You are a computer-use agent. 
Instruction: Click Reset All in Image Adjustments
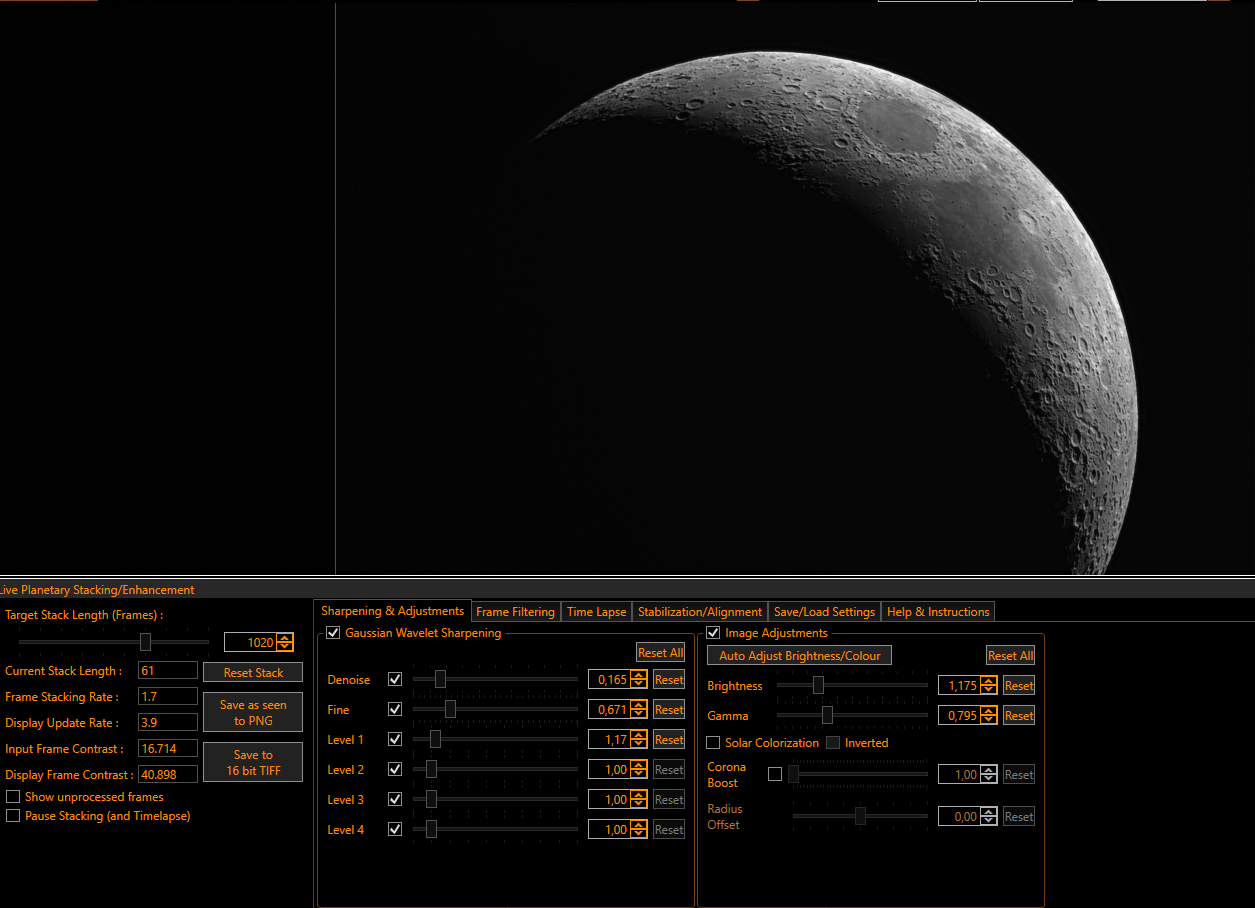point(1011,656)
